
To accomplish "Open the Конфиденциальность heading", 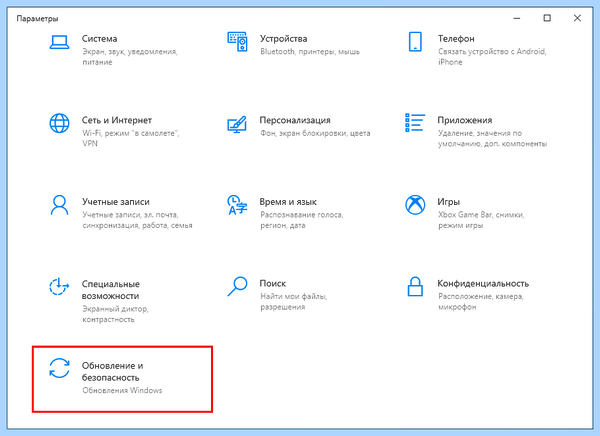I will 483,284.
